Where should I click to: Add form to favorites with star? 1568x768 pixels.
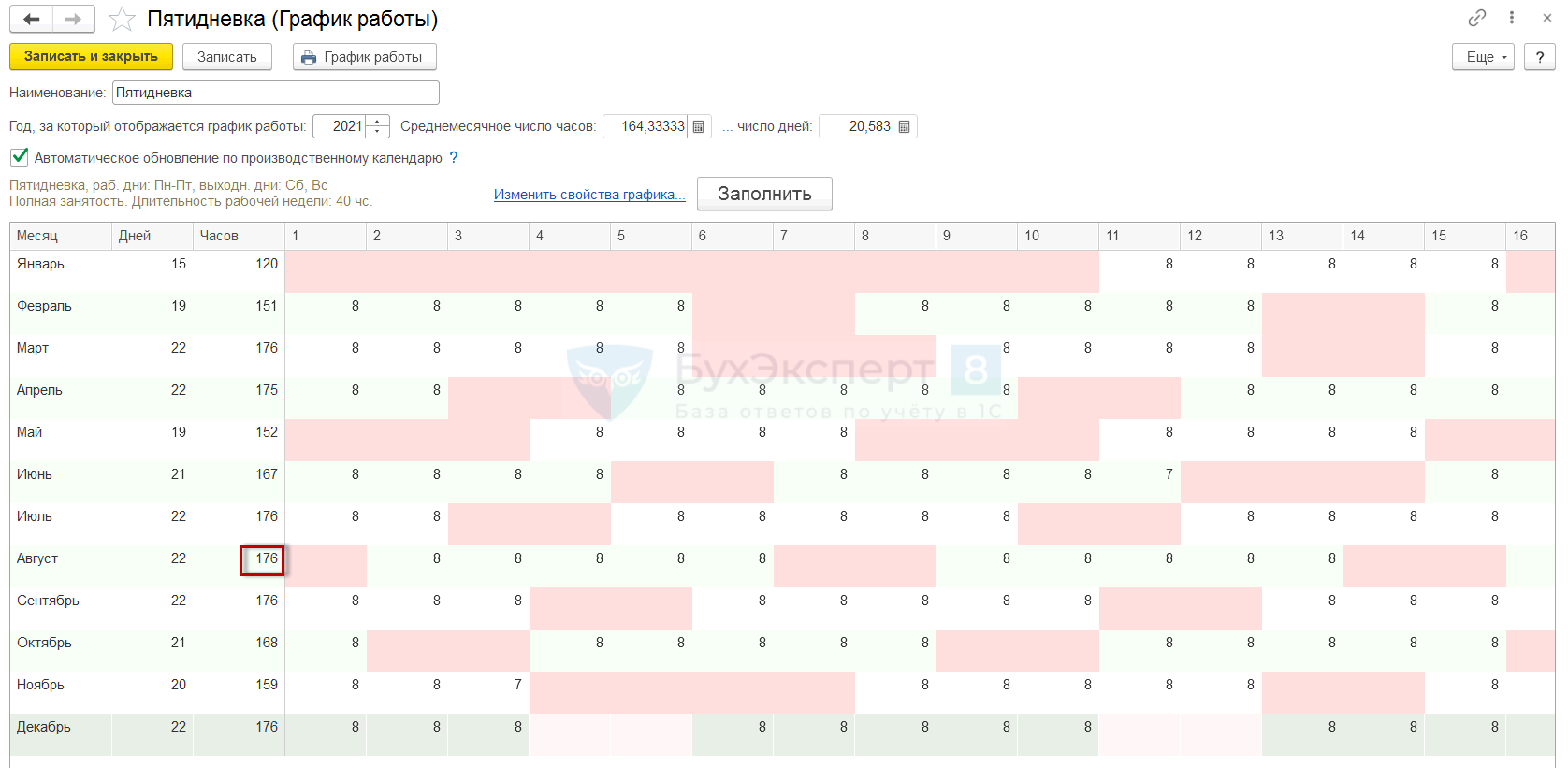tap(122, 19)
